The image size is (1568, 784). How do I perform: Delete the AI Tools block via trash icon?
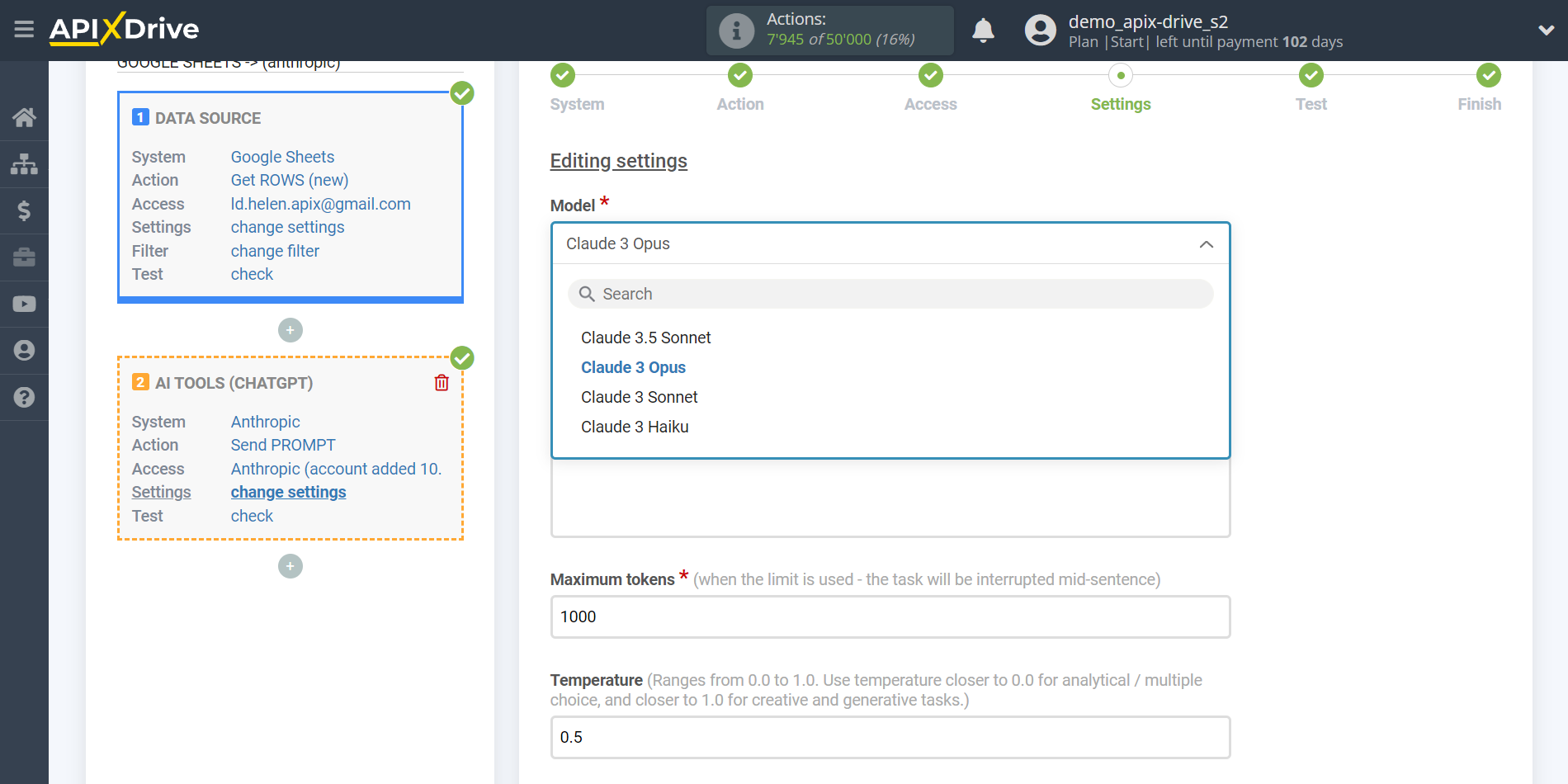tap(442, 383)
